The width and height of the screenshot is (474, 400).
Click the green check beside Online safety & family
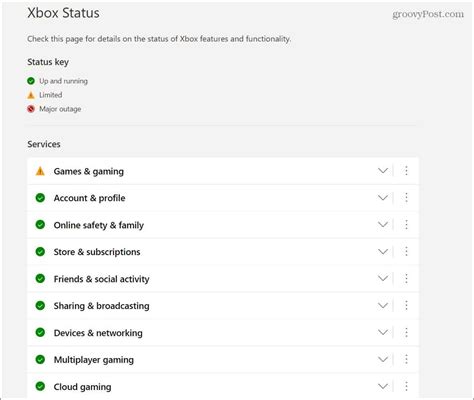pyautogui.click(x=40, y=225)
